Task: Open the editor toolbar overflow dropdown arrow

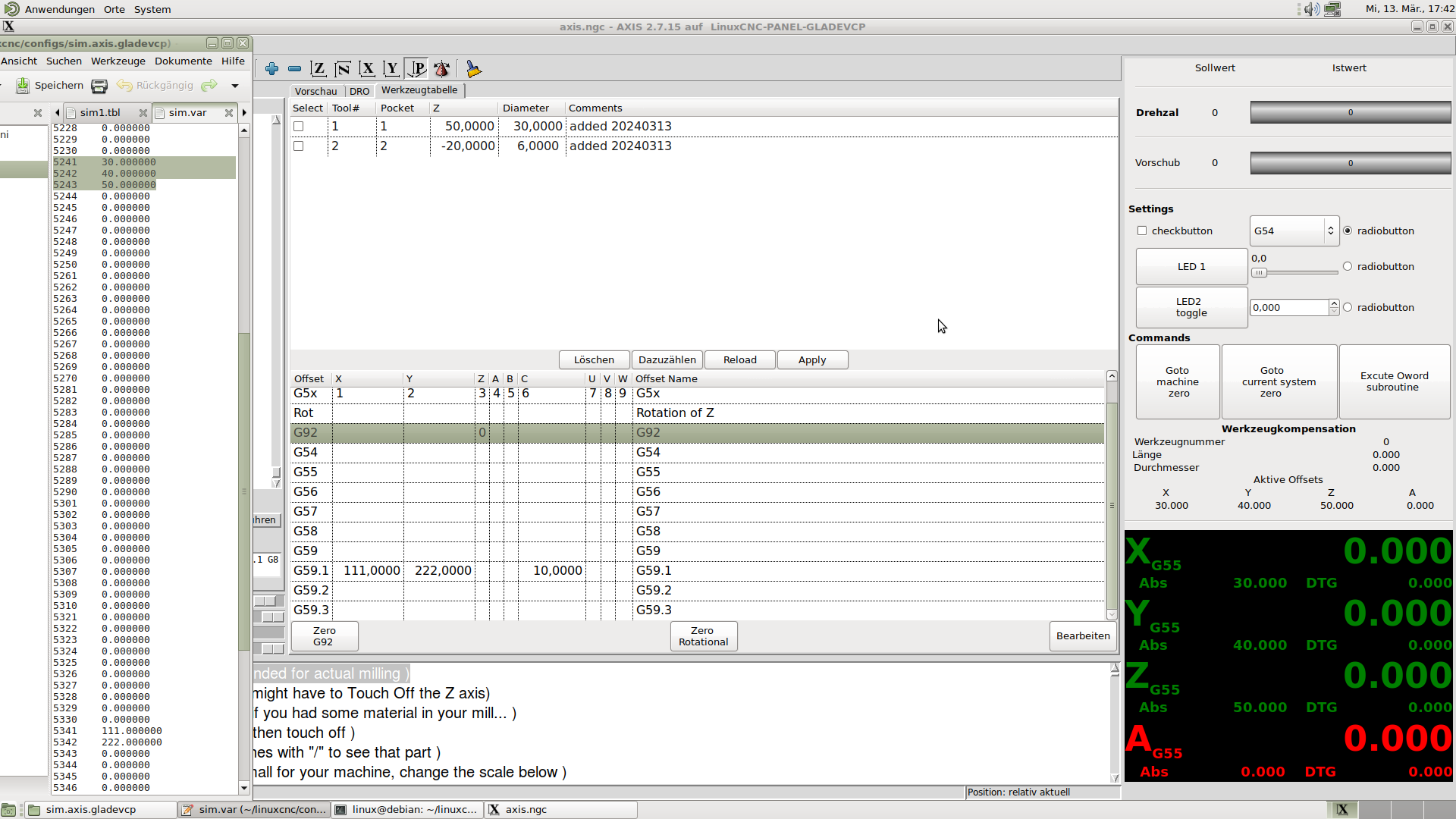Action: click(x=235, y=86)
